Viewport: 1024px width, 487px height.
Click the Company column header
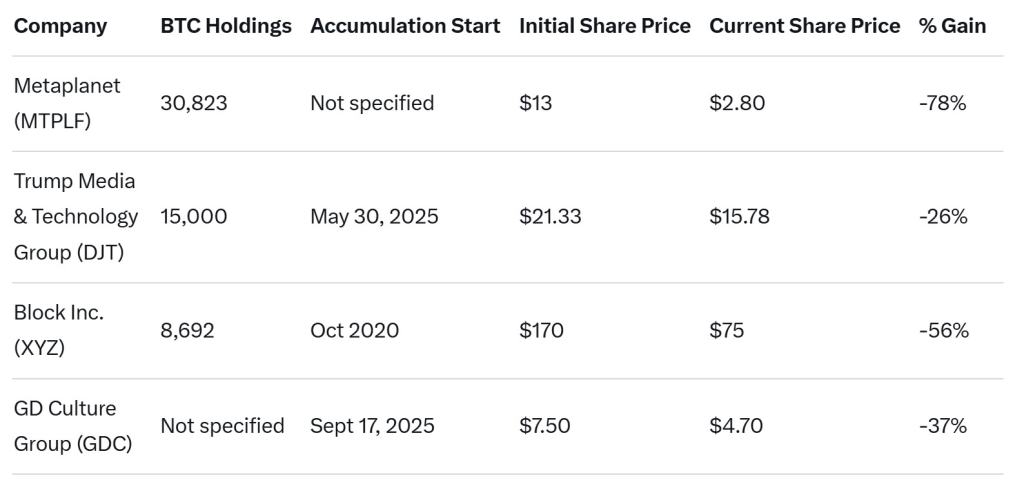click(60, 26)
